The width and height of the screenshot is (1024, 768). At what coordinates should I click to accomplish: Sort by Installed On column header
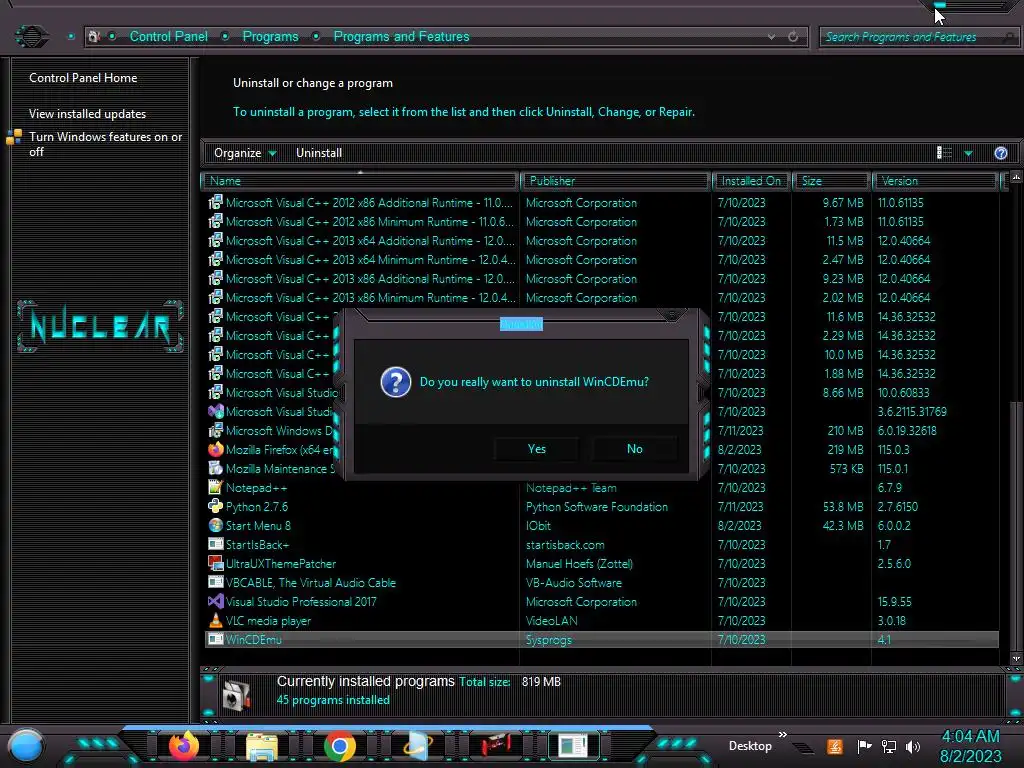751,181
